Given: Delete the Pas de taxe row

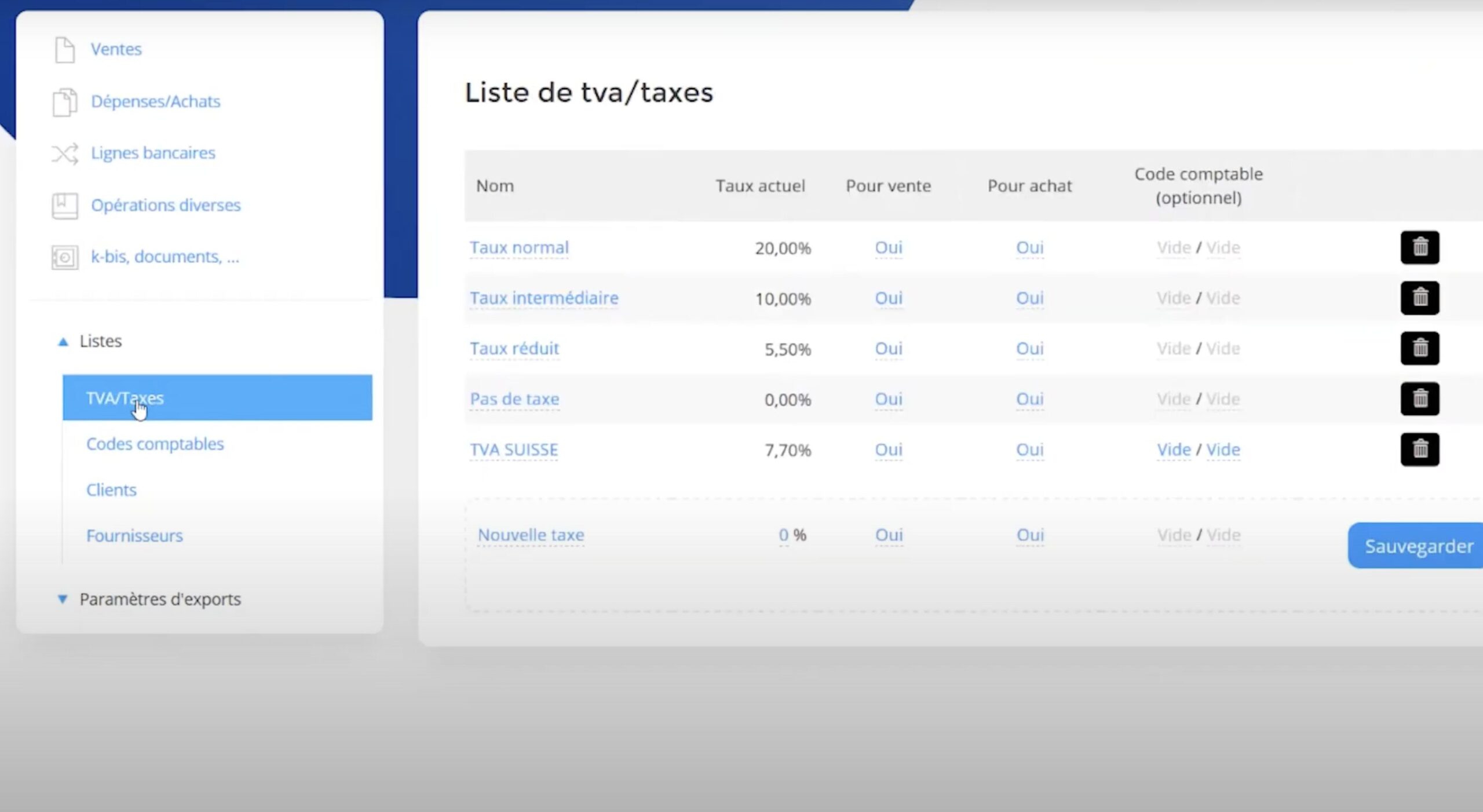Looking at the screenshot, I should point(1420,398).
